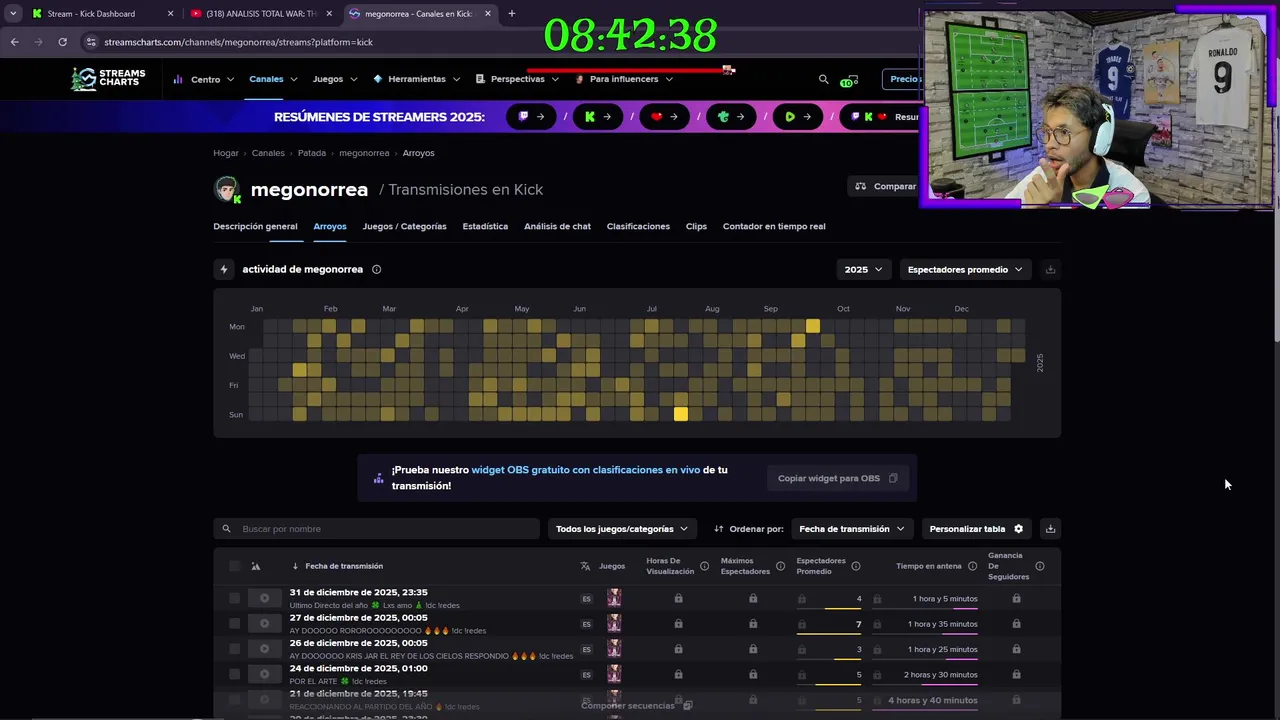
Task: Toggle the select-all checkbox in table header
Action: click(234, 566)
